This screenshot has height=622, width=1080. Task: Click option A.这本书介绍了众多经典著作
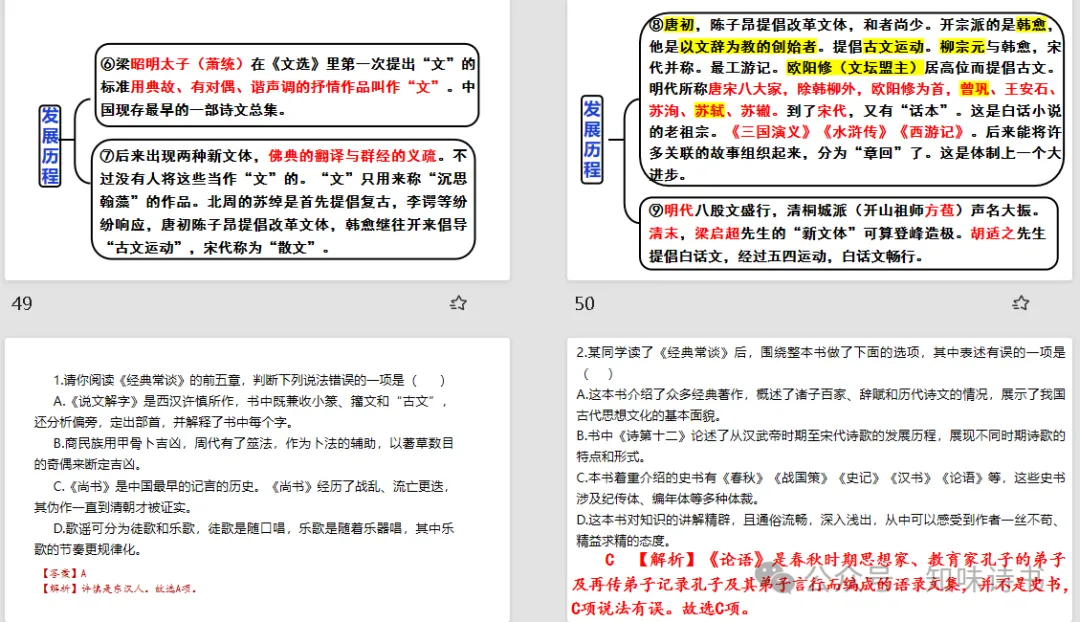click(821, 405)
